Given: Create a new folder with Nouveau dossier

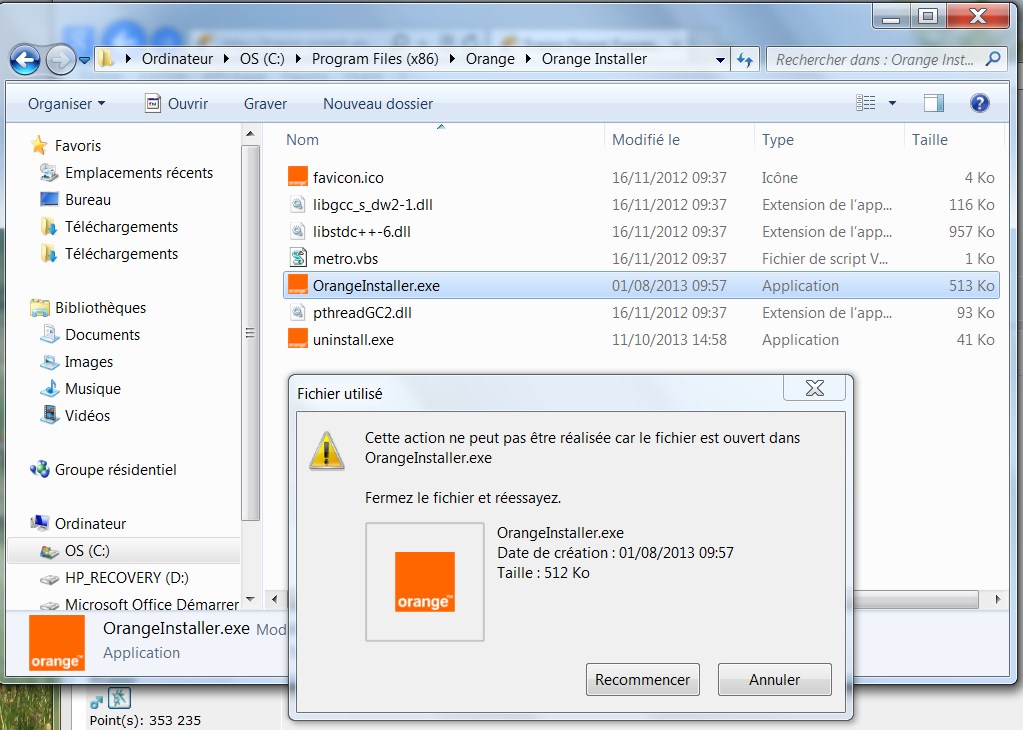Looking at the screenshot, I should (x=378, y=104).
